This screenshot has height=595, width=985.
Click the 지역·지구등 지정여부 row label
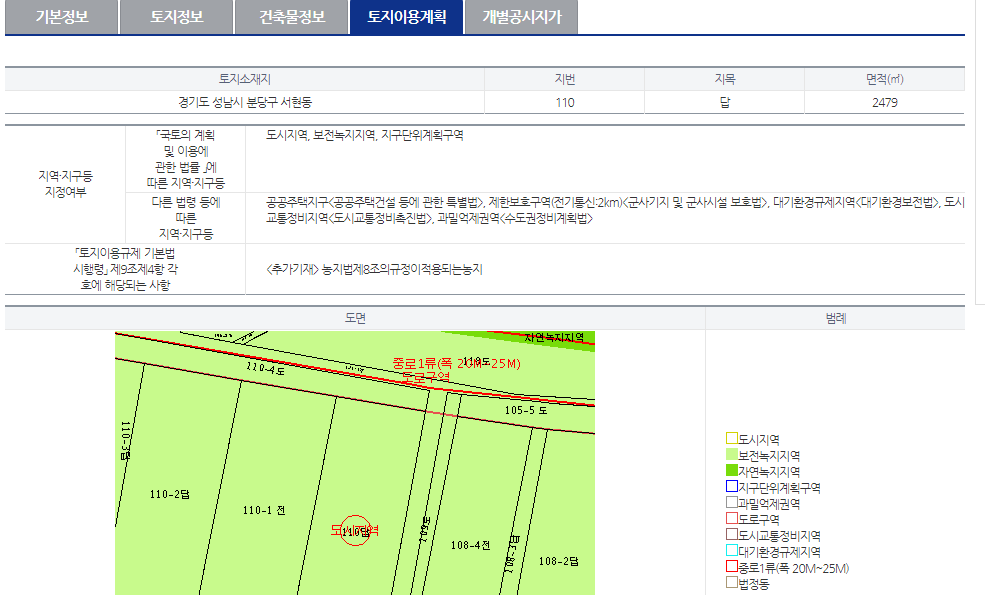click(x=65, y=183)
